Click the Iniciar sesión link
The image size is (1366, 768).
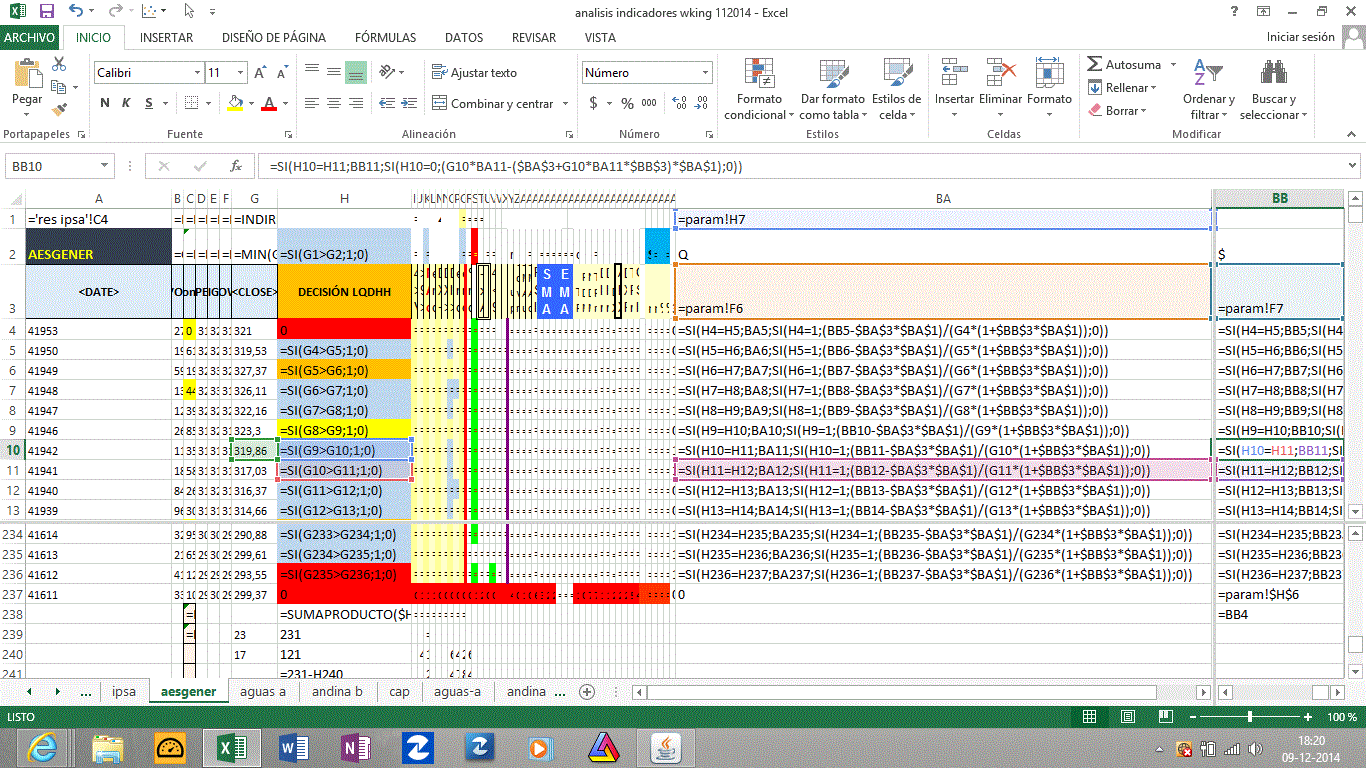click(1300, 37)
